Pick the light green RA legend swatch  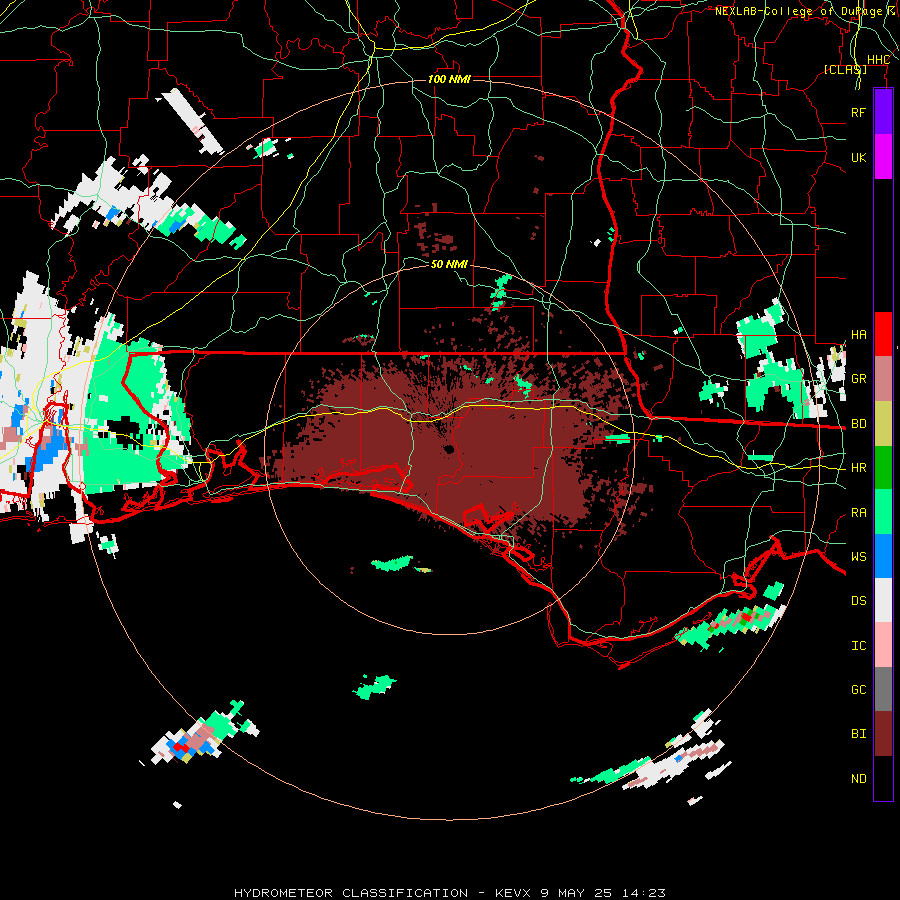point(883,512)
